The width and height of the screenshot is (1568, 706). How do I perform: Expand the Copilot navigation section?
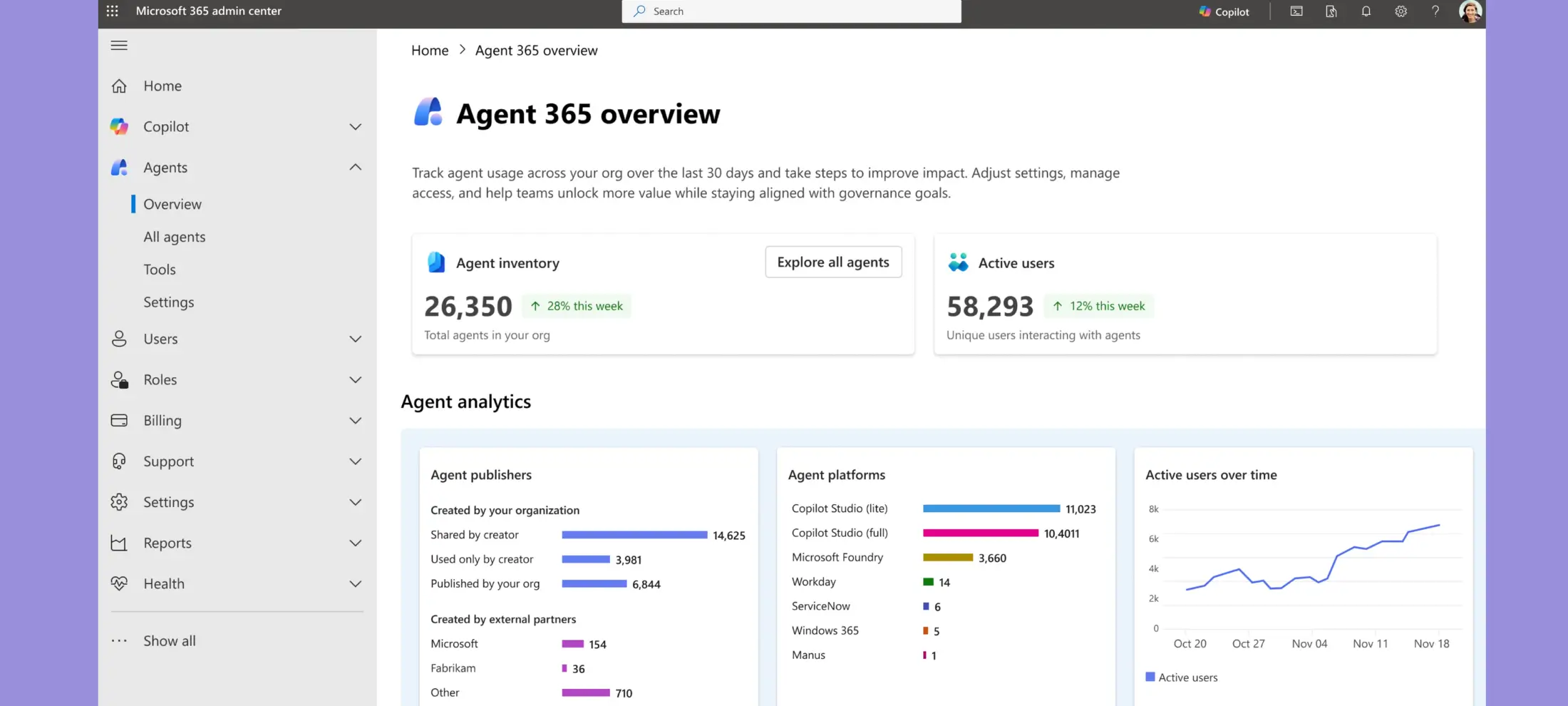coord(355,127)
